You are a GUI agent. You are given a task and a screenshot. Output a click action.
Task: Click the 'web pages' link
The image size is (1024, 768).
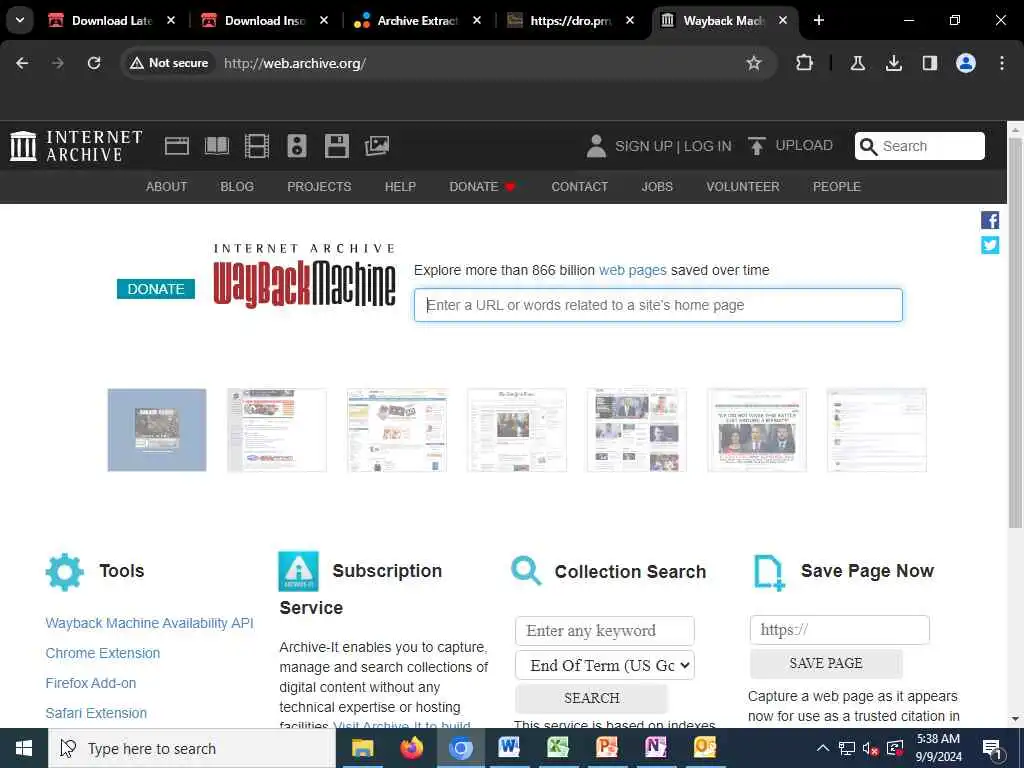point(633,270)
